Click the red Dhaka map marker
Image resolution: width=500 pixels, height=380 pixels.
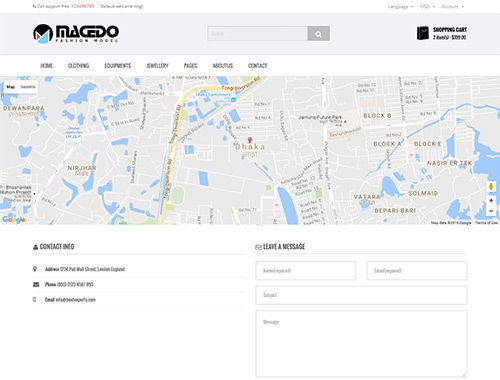click(x=250, y=140)
